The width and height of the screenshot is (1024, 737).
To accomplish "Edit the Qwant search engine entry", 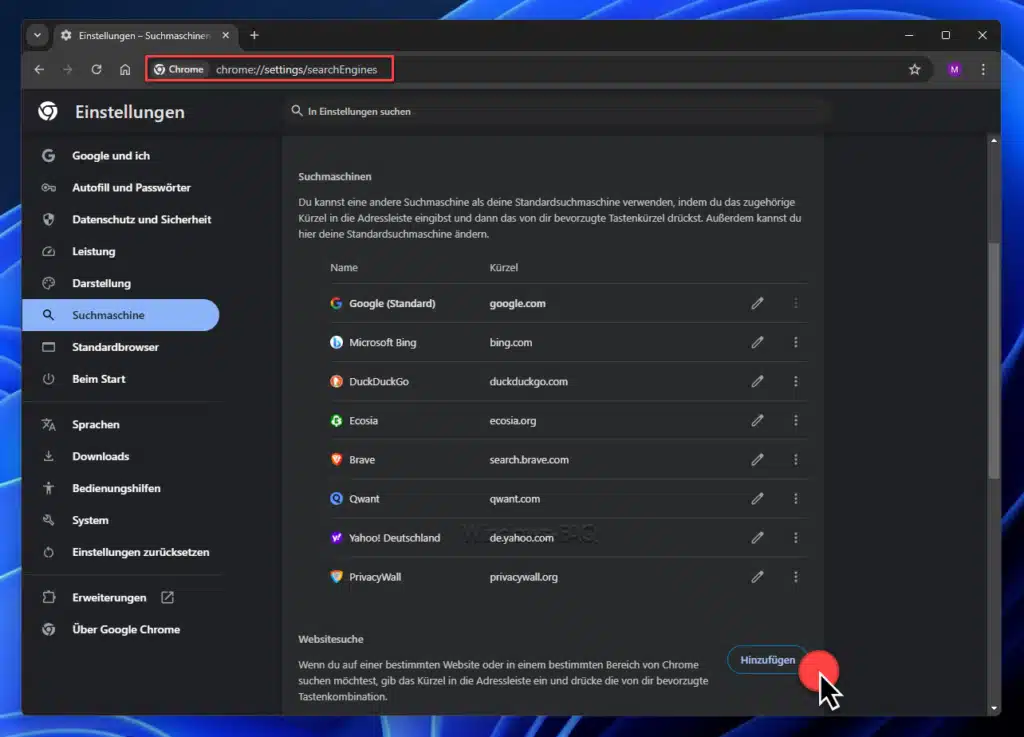I will [757, 499].
